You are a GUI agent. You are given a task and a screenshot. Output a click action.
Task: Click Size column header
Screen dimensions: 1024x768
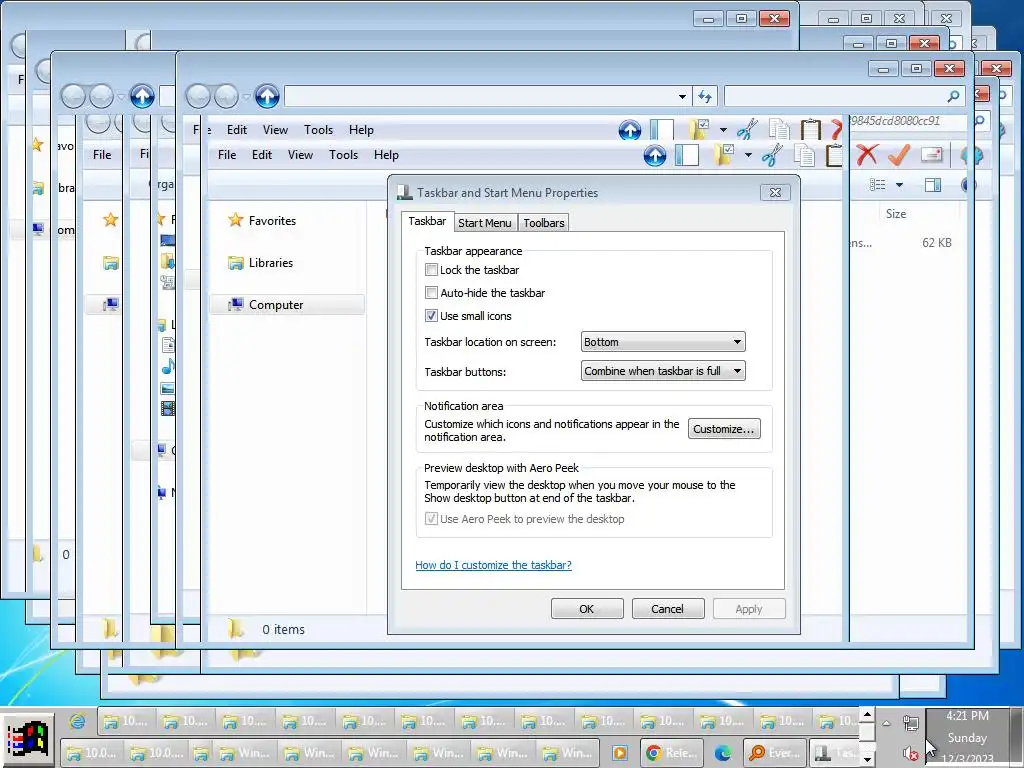pos(895,214)
